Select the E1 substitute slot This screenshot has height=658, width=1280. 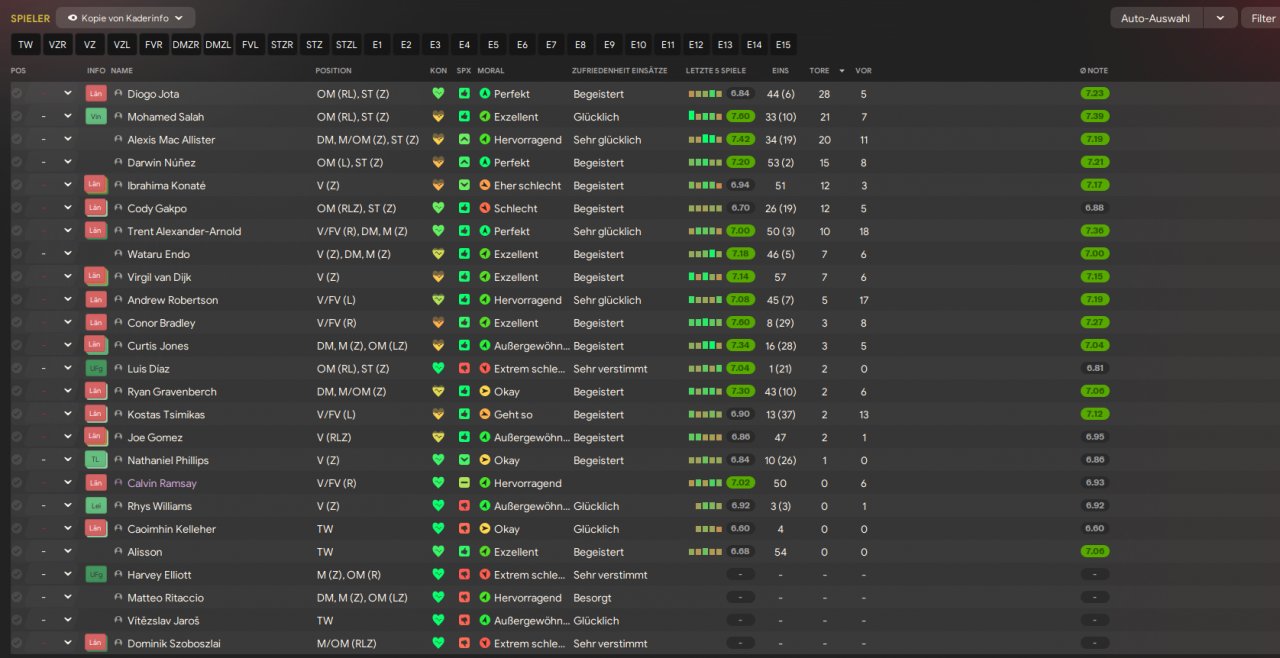click(x=377, y=45)
